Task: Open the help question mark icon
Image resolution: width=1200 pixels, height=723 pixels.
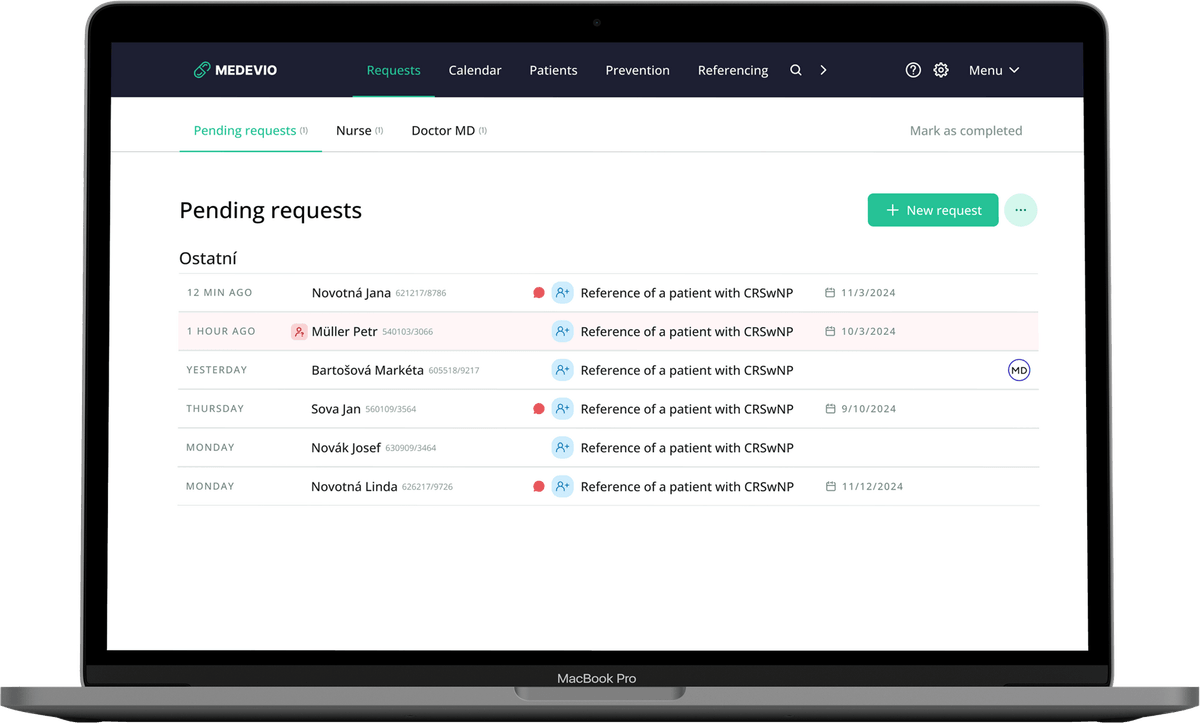Action: pyautogui.click(x=913, y=70)
